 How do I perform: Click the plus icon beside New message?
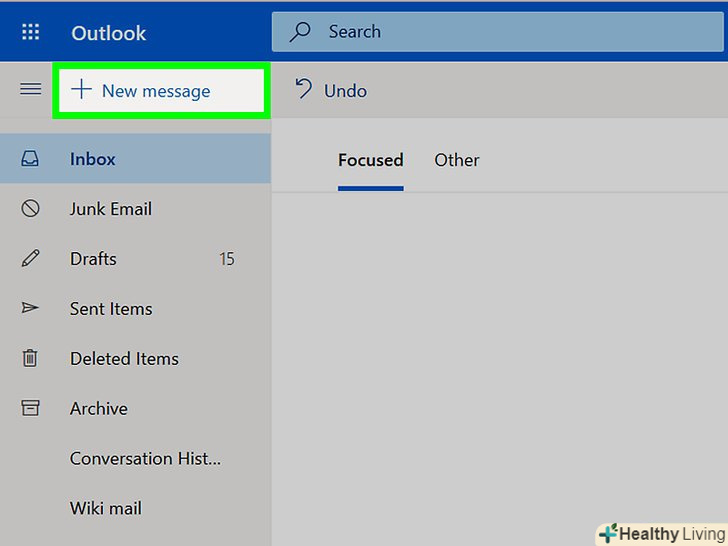81,89
